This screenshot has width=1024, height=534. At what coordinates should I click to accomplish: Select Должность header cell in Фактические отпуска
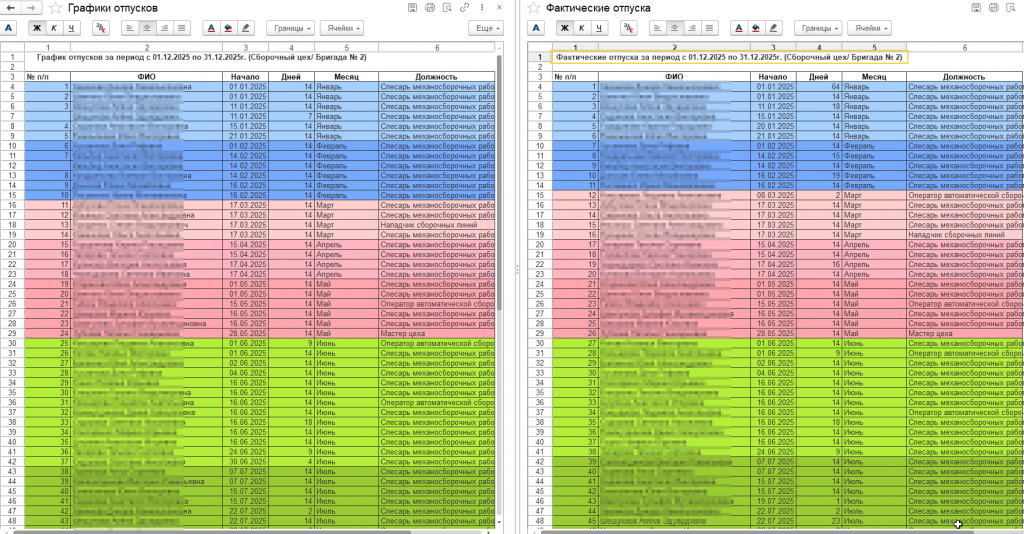pos(965,77)
